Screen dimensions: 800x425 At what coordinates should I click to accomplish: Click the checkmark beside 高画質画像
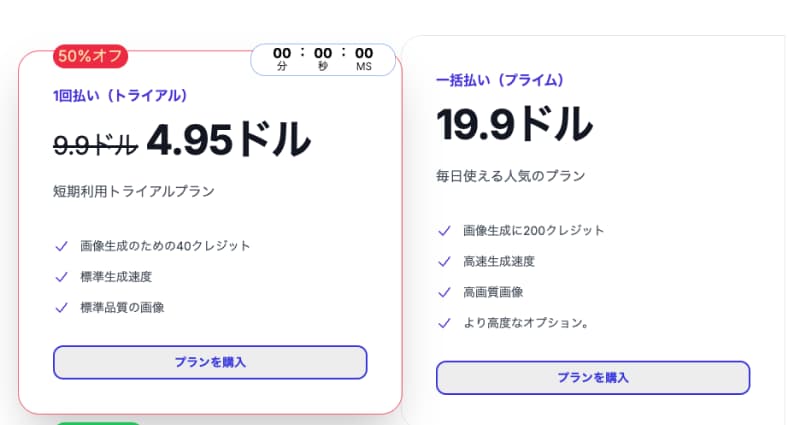tap(444, 292)
